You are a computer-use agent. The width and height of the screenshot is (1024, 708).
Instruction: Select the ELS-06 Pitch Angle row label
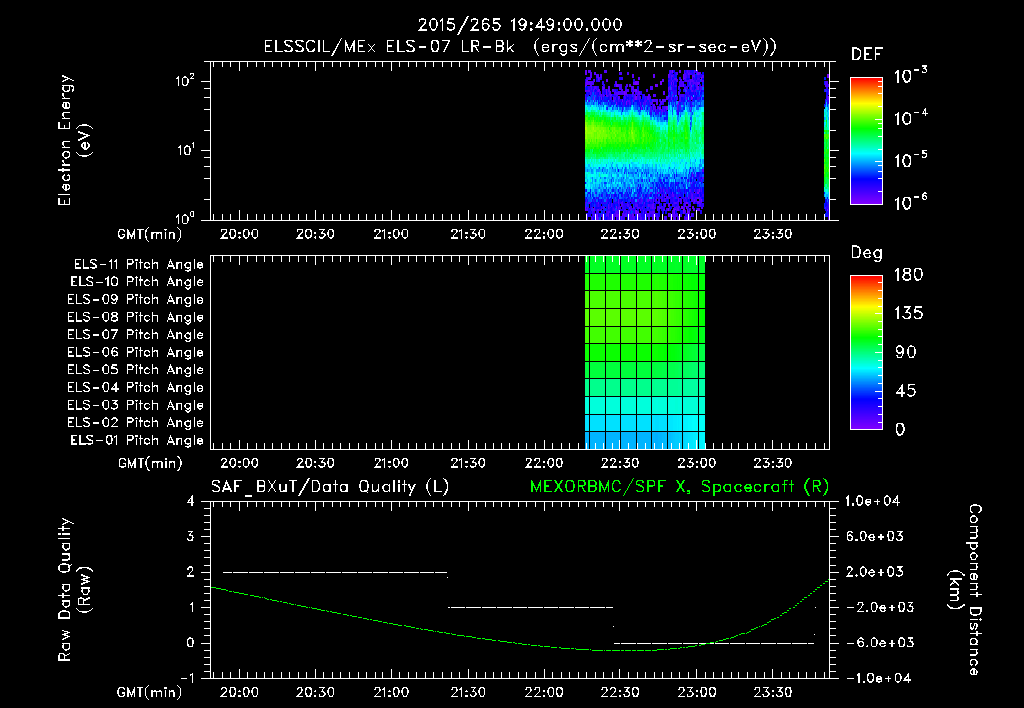(136, 353)
